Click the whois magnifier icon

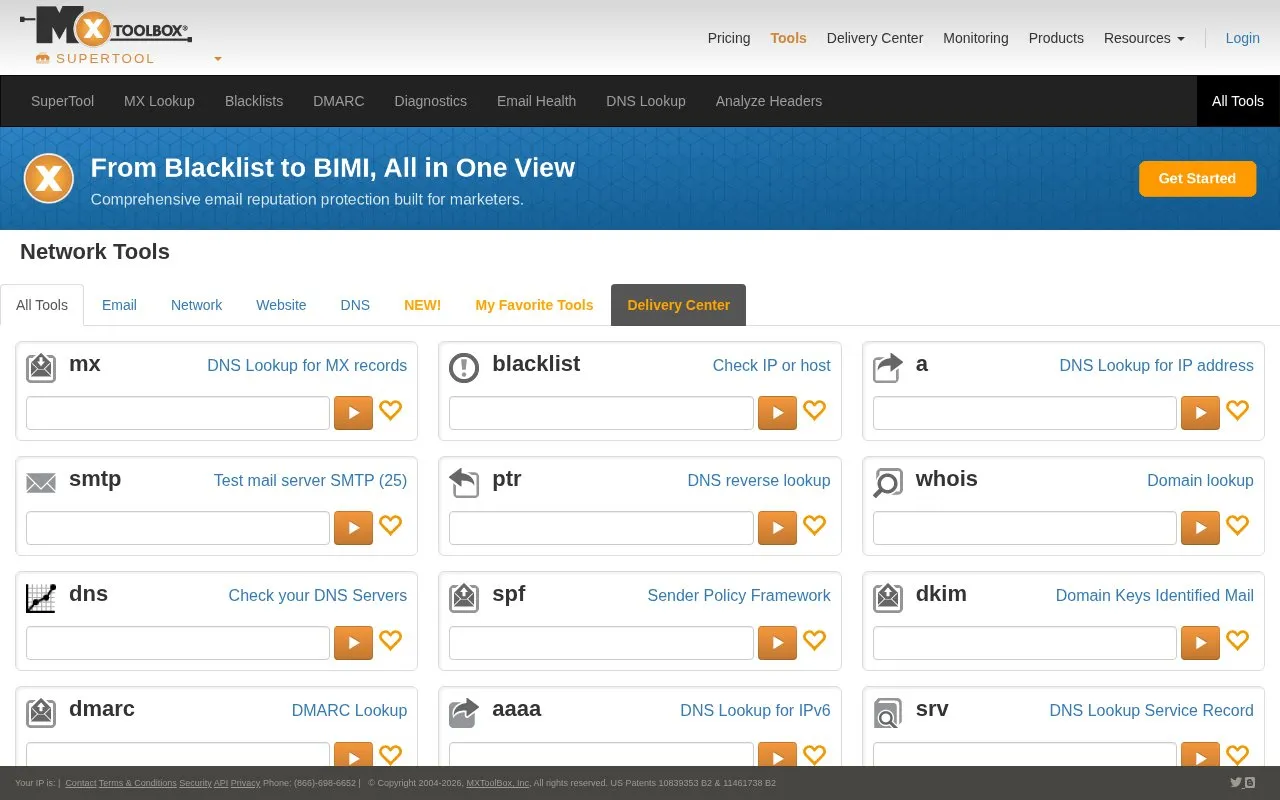888,483
